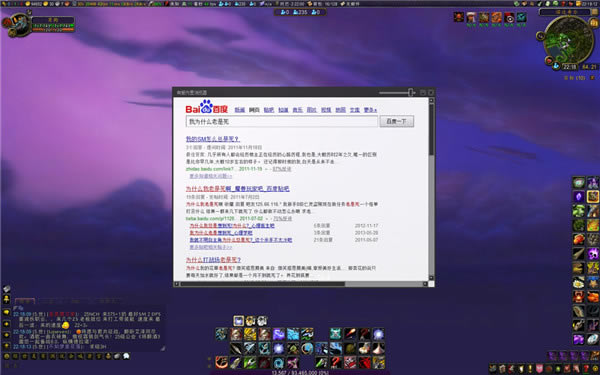Click the gold-bordered icon on right action bar
Screen dimensions: 600x375
pos(593,197)
